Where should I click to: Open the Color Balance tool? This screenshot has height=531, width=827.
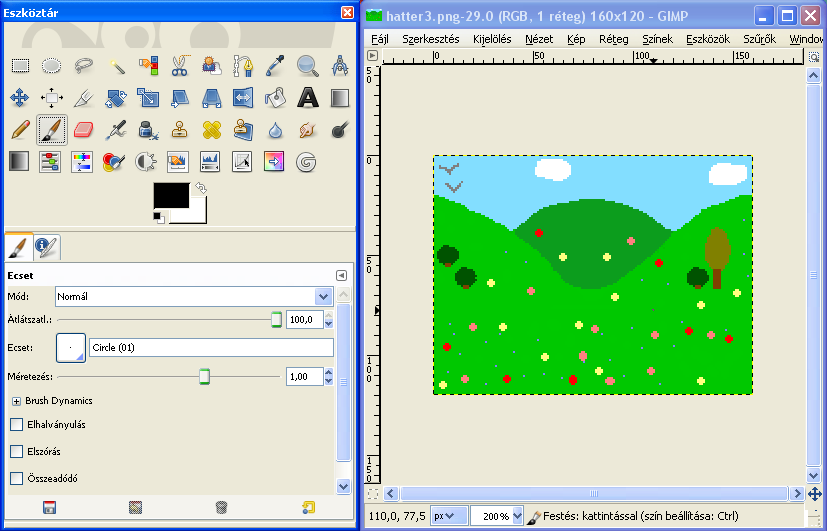coord(50,162)
